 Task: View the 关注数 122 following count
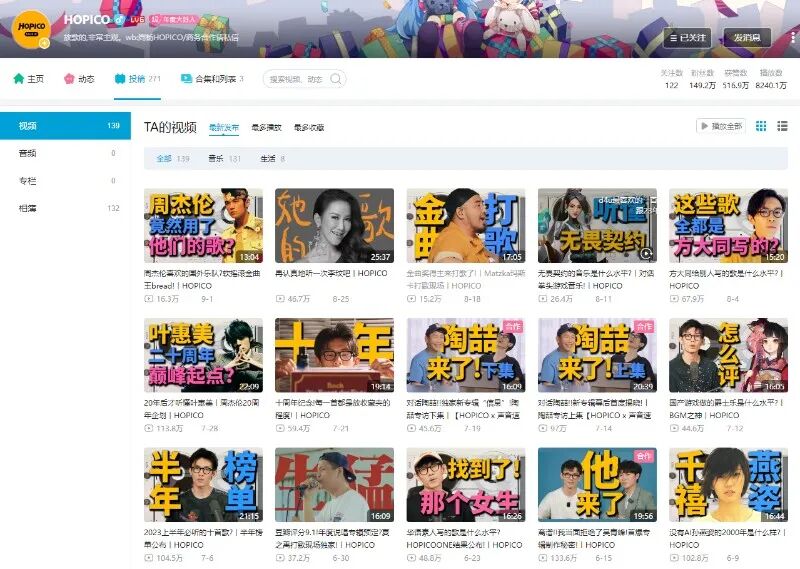pos(671,79)
